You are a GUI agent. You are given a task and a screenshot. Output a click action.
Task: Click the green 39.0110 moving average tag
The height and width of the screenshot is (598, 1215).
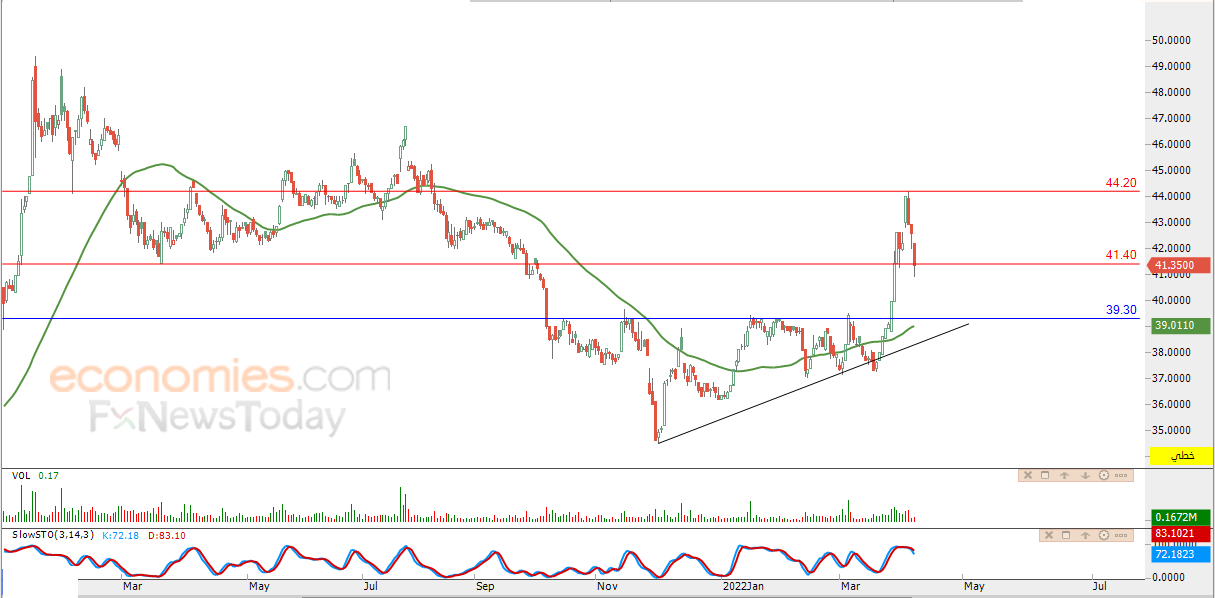click(x=1182, y=325)
